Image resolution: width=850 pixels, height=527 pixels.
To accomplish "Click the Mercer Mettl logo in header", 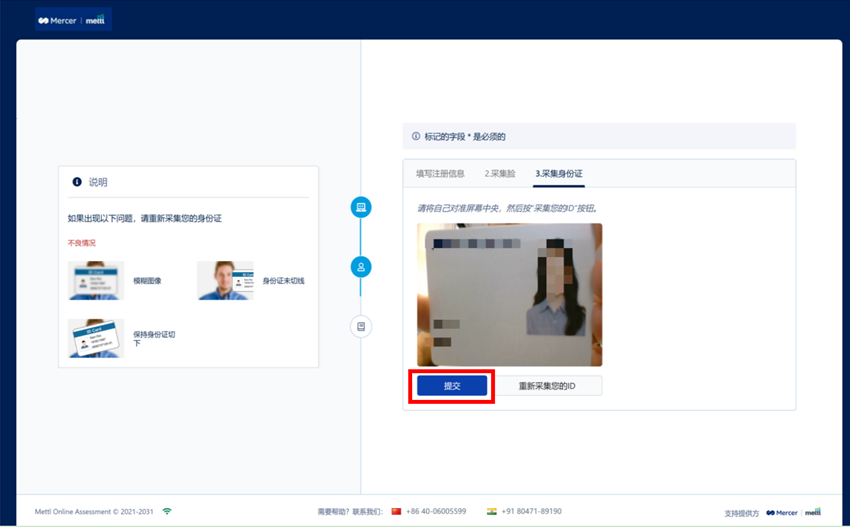I will (73, 20).
